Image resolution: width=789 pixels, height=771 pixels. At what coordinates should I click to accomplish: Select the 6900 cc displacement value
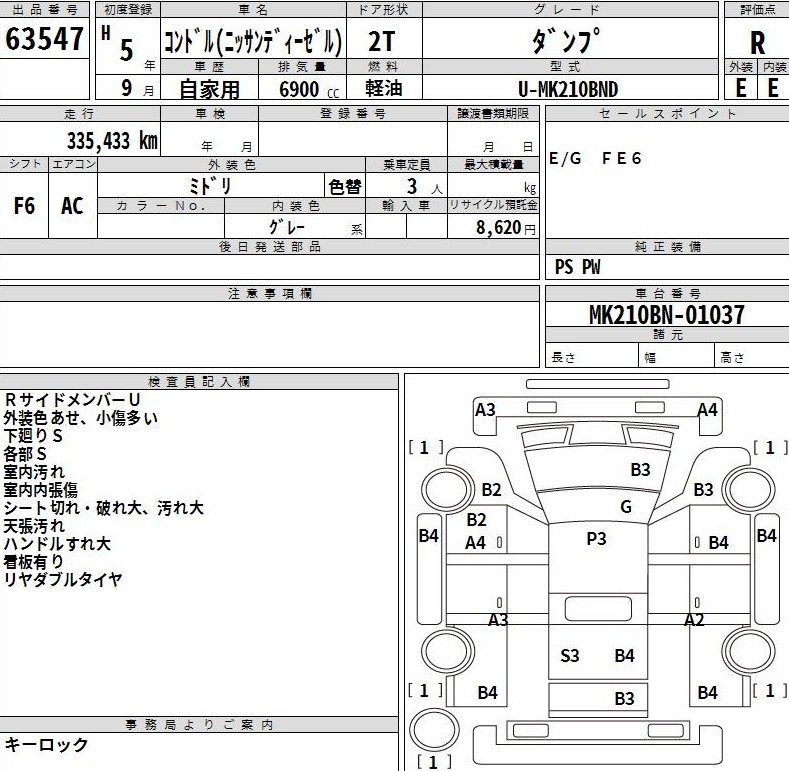pos(309,90)
